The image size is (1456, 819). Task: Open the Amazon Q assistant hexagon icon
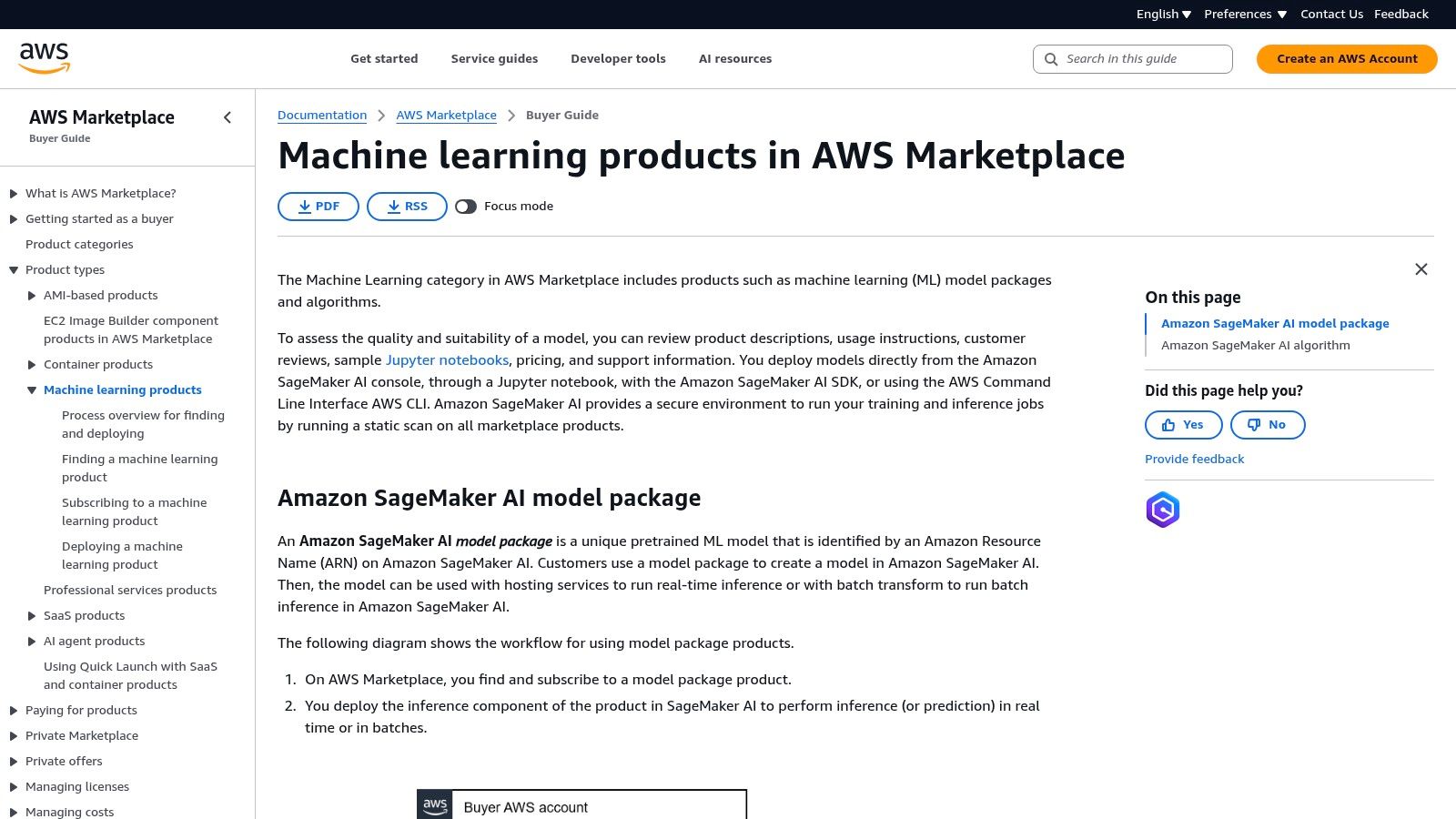(x=1162, y=510)
